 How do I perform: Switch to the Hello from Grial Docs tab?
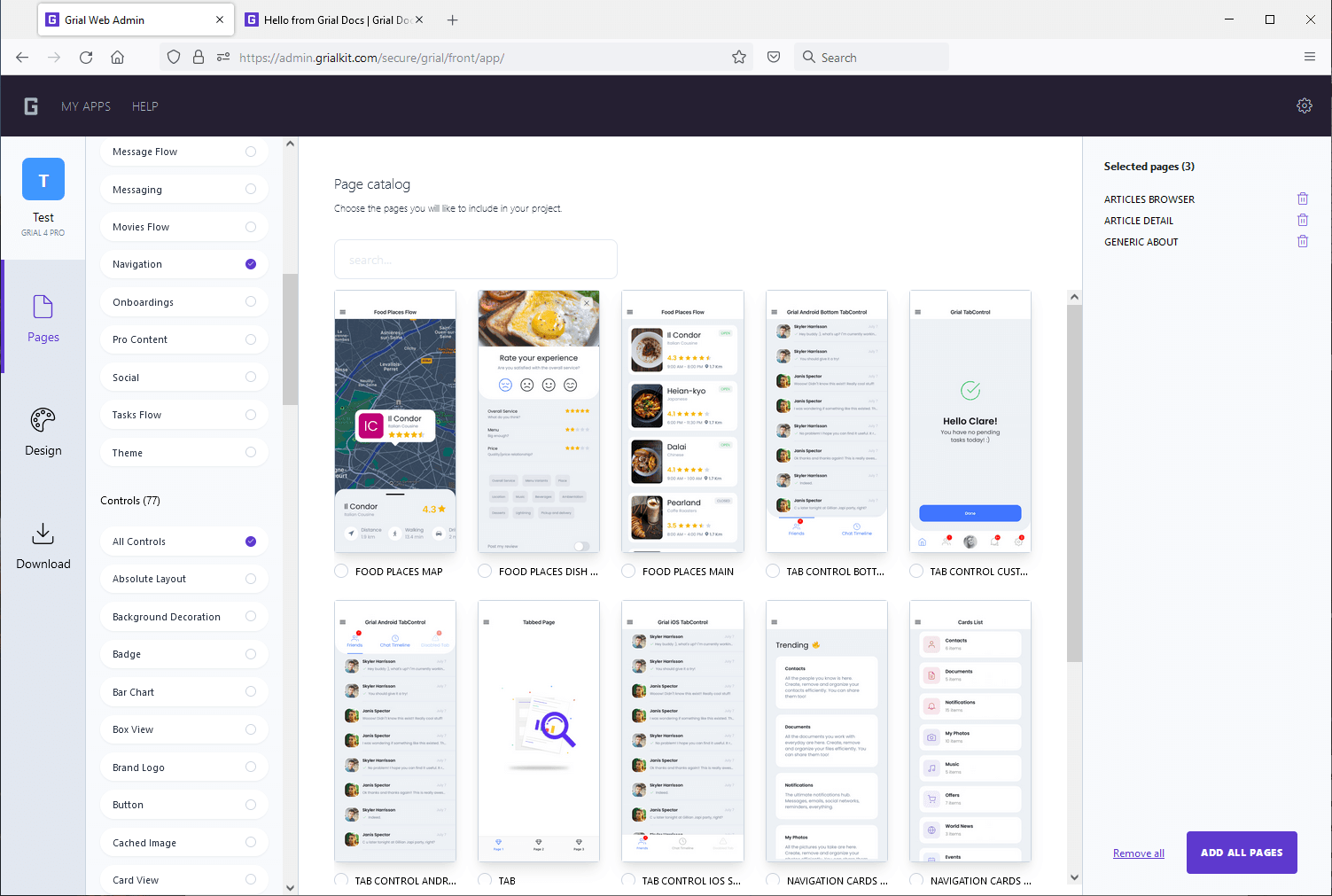click(328, 19)
